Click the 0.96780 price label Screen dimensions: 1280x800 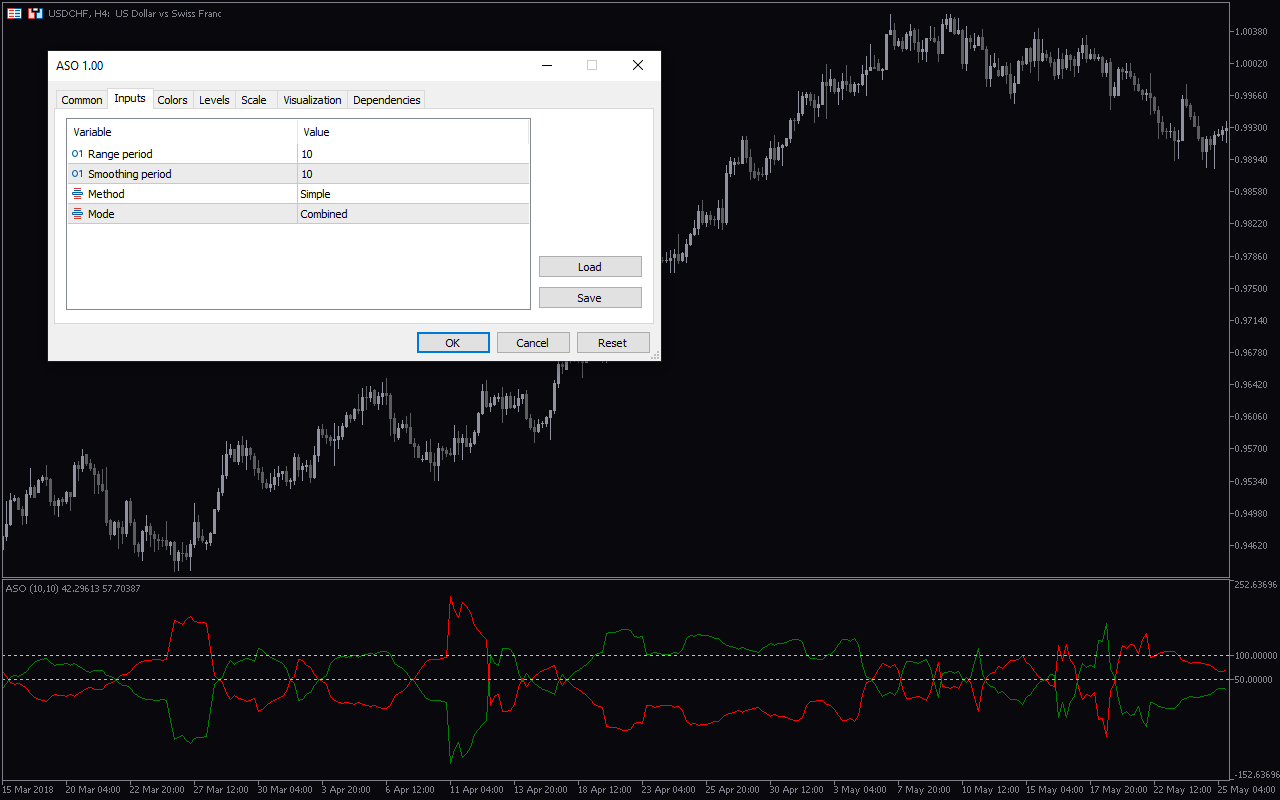tap(1252, 352)
